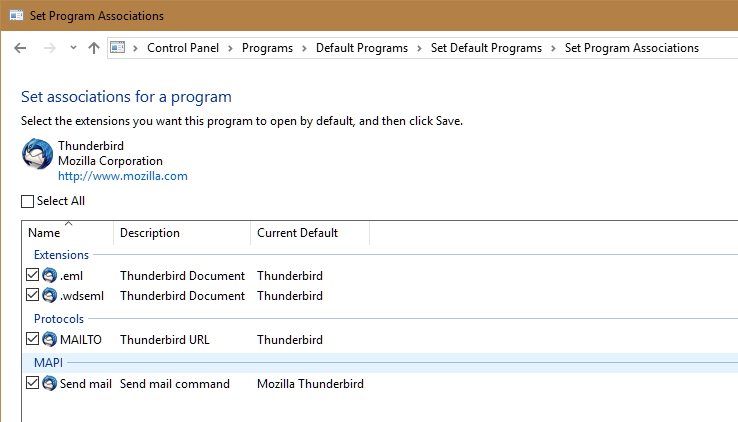Viewport: 738px width, 422px height.
Task: Click the Up one level arrow
Action: (94, 48)
